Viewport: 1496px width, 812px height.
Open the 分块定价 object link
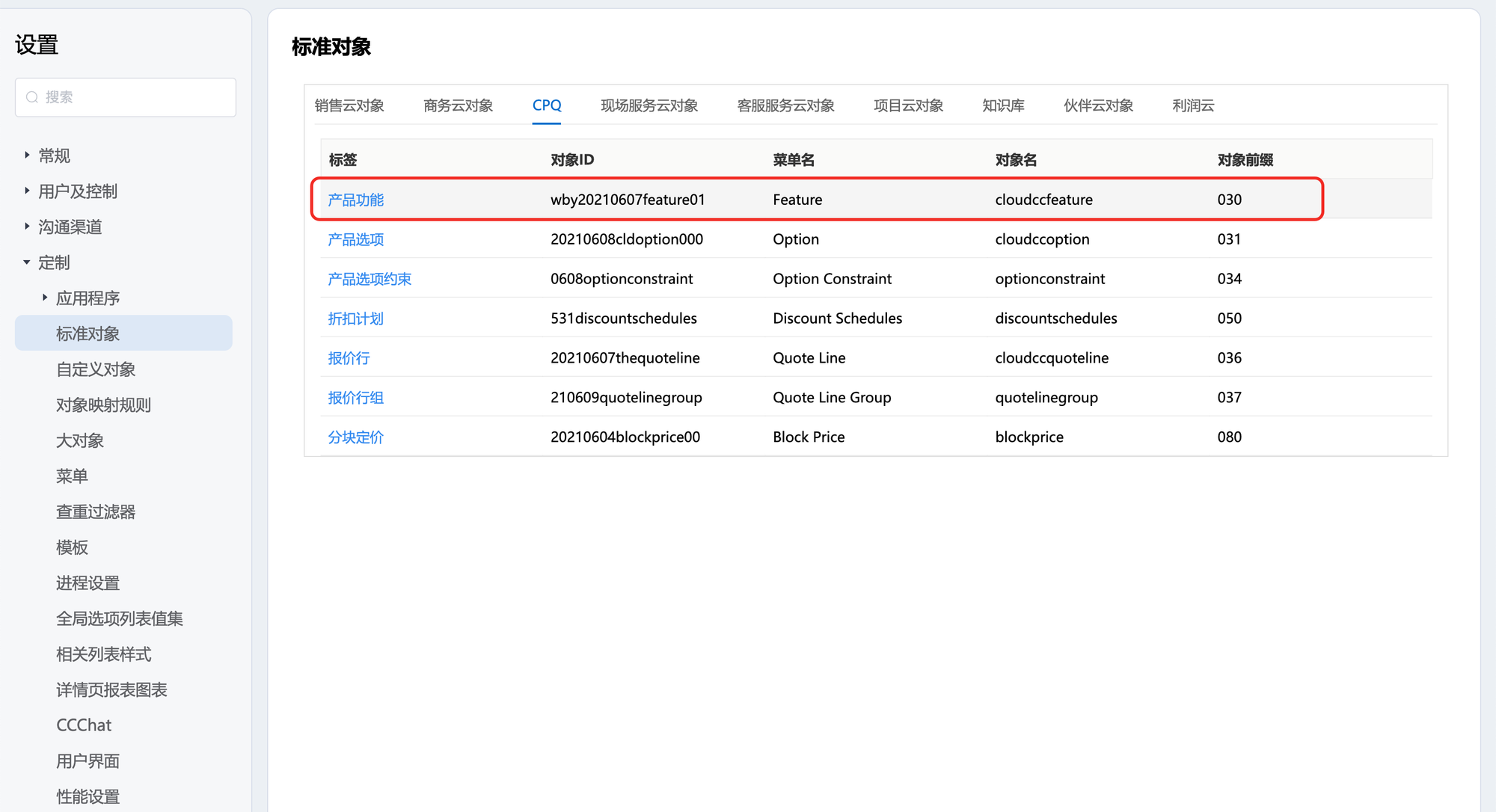pos(355,437)
